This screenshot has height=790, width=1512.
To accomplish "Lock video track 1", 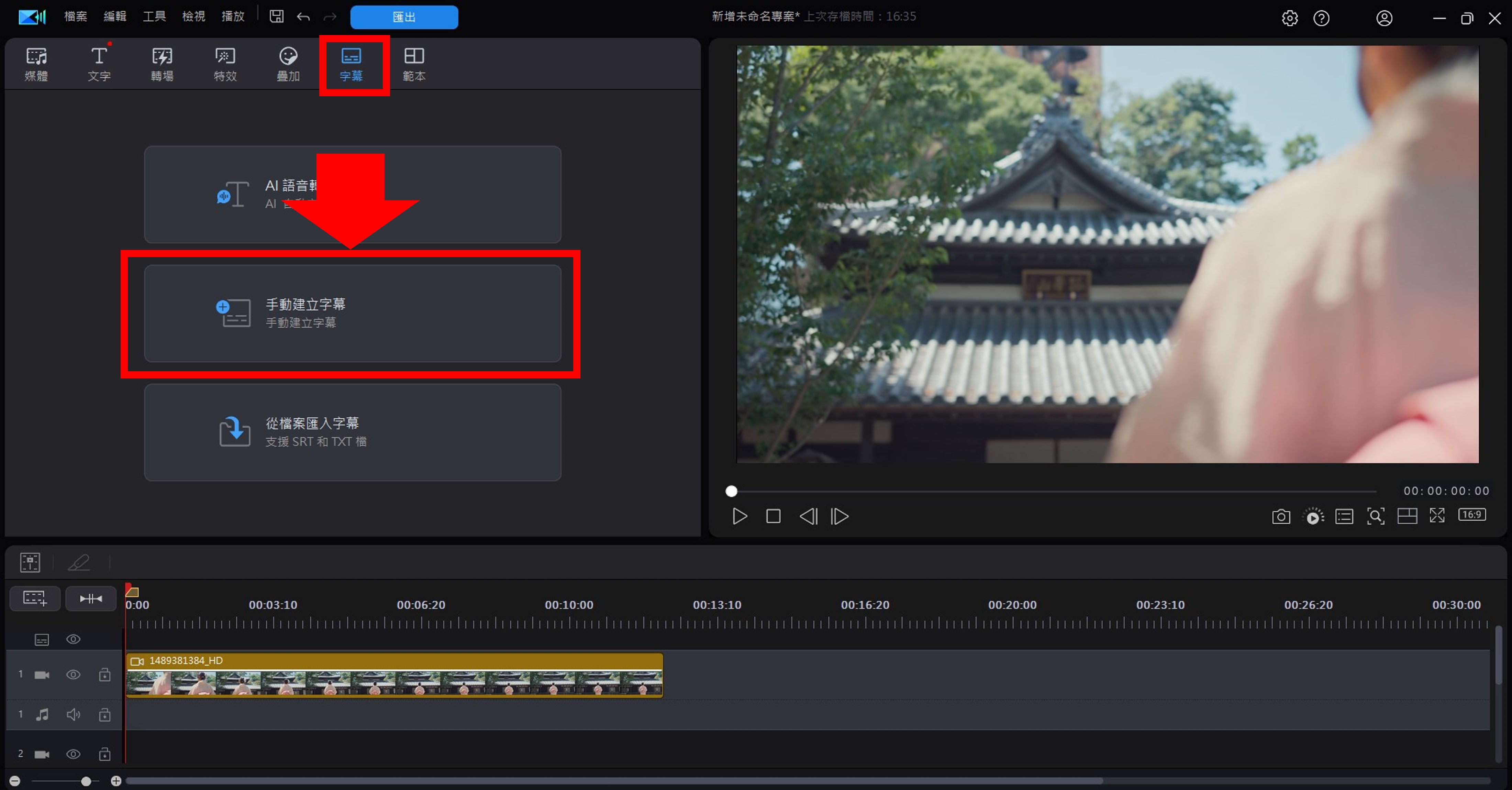I will 104,674.
